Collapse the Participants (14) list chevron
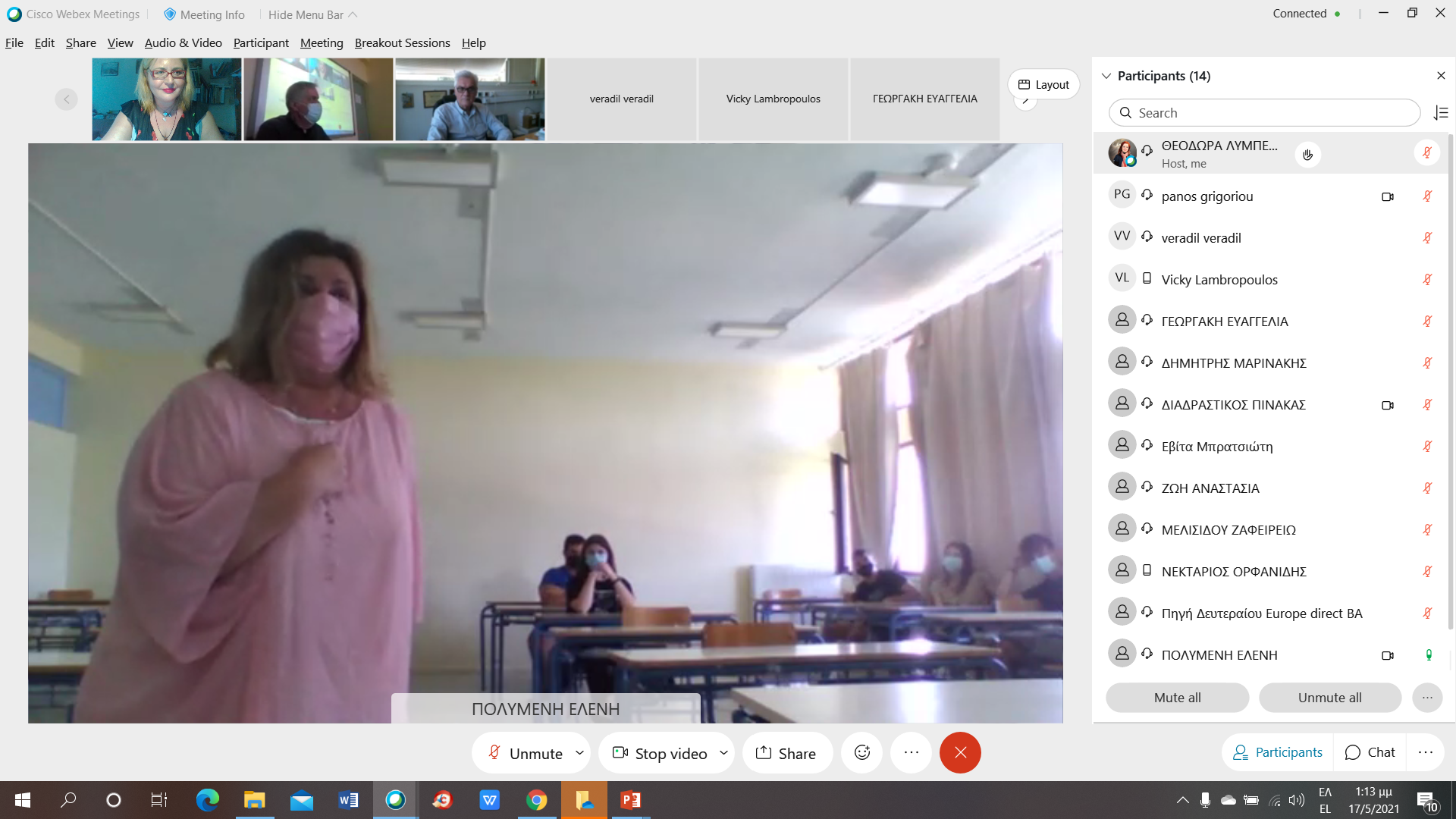 coord(1106,76)
